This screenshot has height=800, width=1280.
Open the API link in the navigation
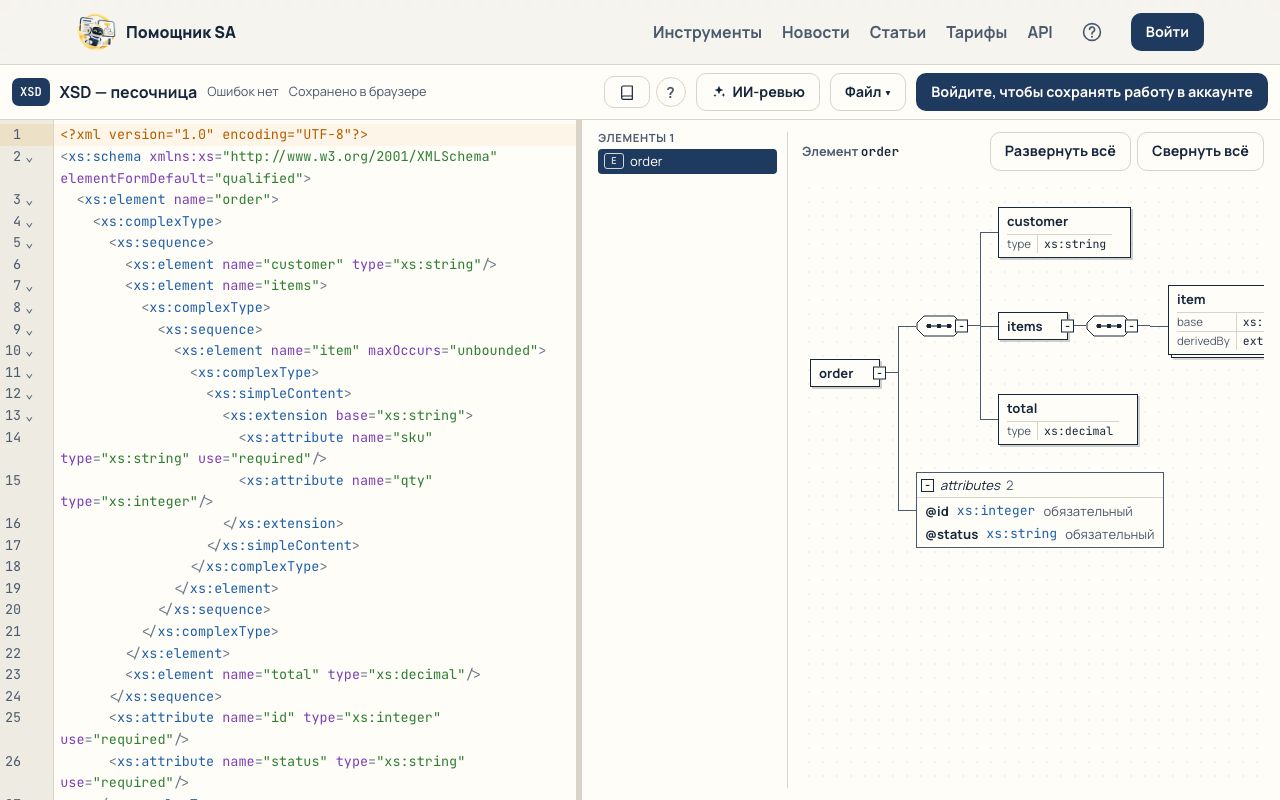point(1040,32)
